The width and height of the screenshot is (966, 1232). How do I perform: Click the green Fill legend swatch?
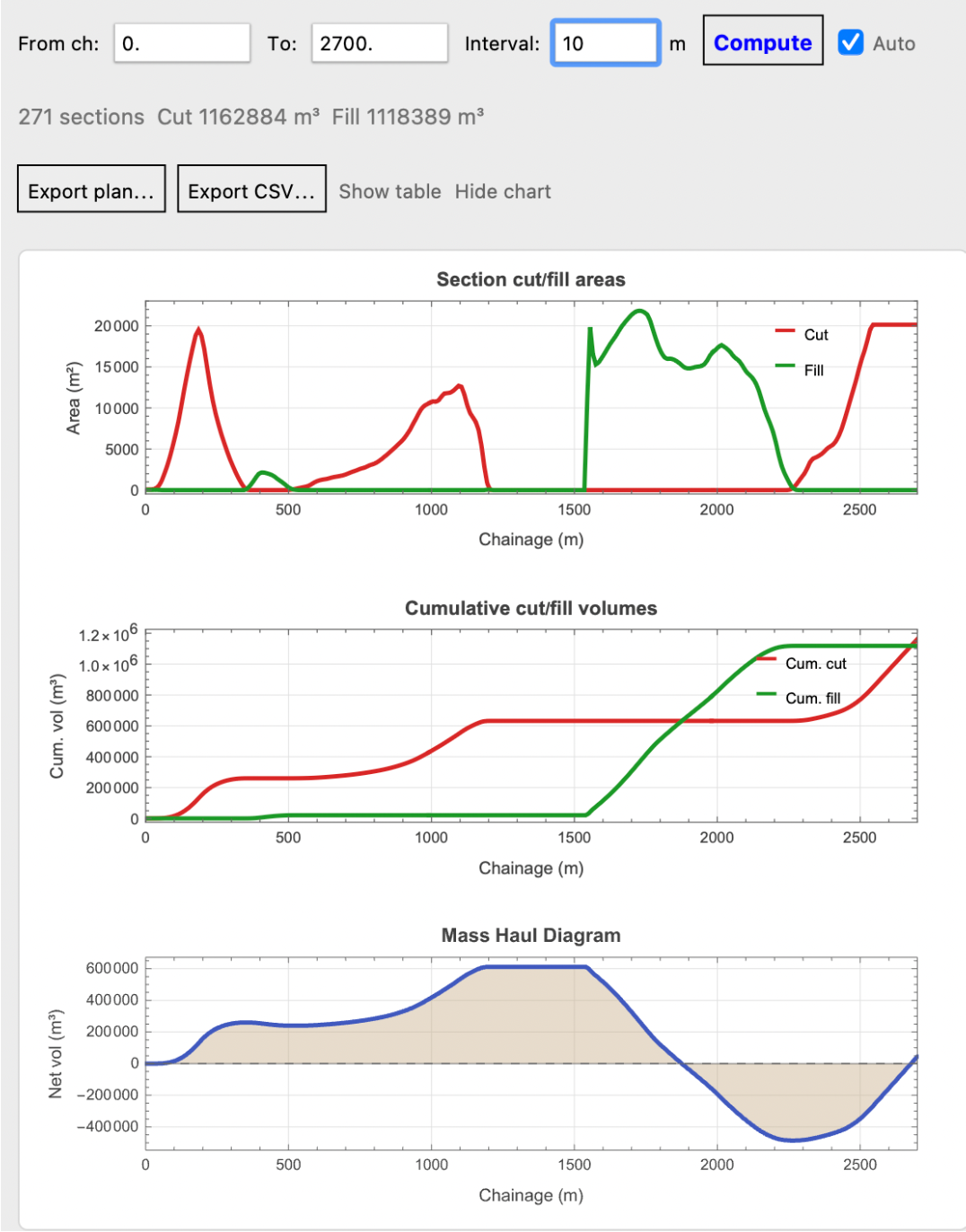coord(786,366)
